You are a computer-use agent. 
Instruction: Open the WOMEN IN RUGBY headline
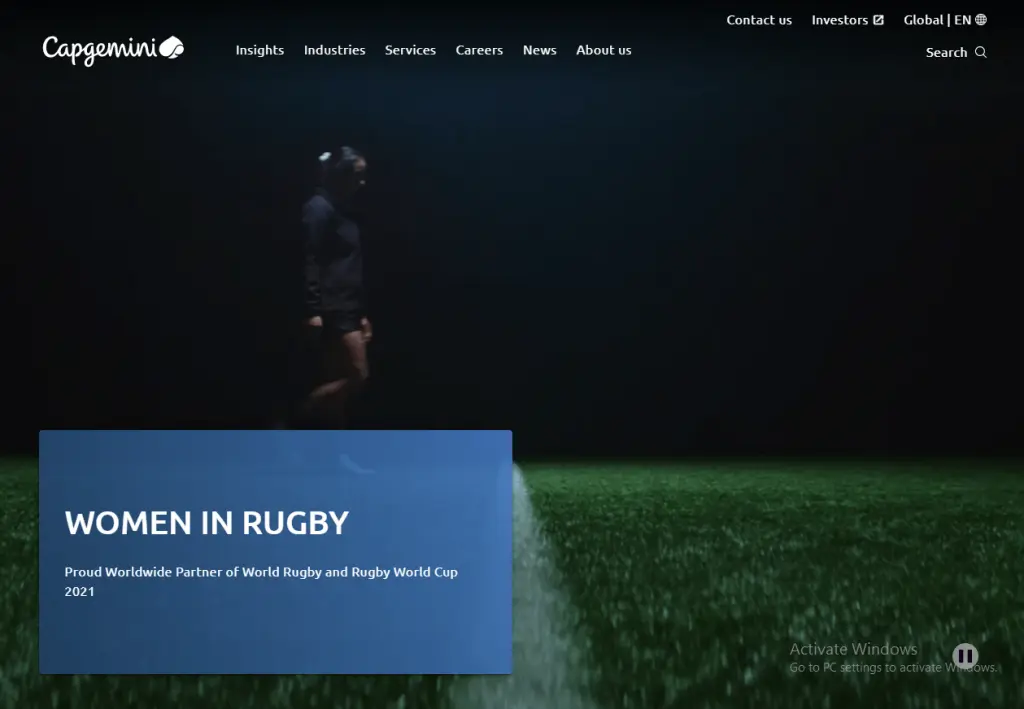tap(206, 523)
